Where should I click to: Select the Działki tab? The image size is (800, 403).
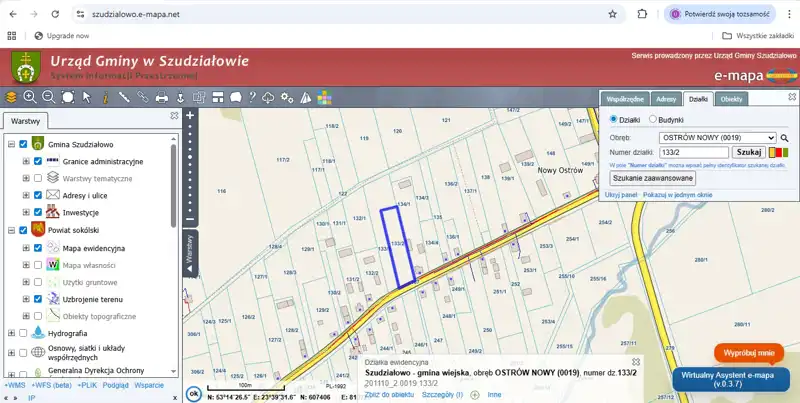point(697,99)
